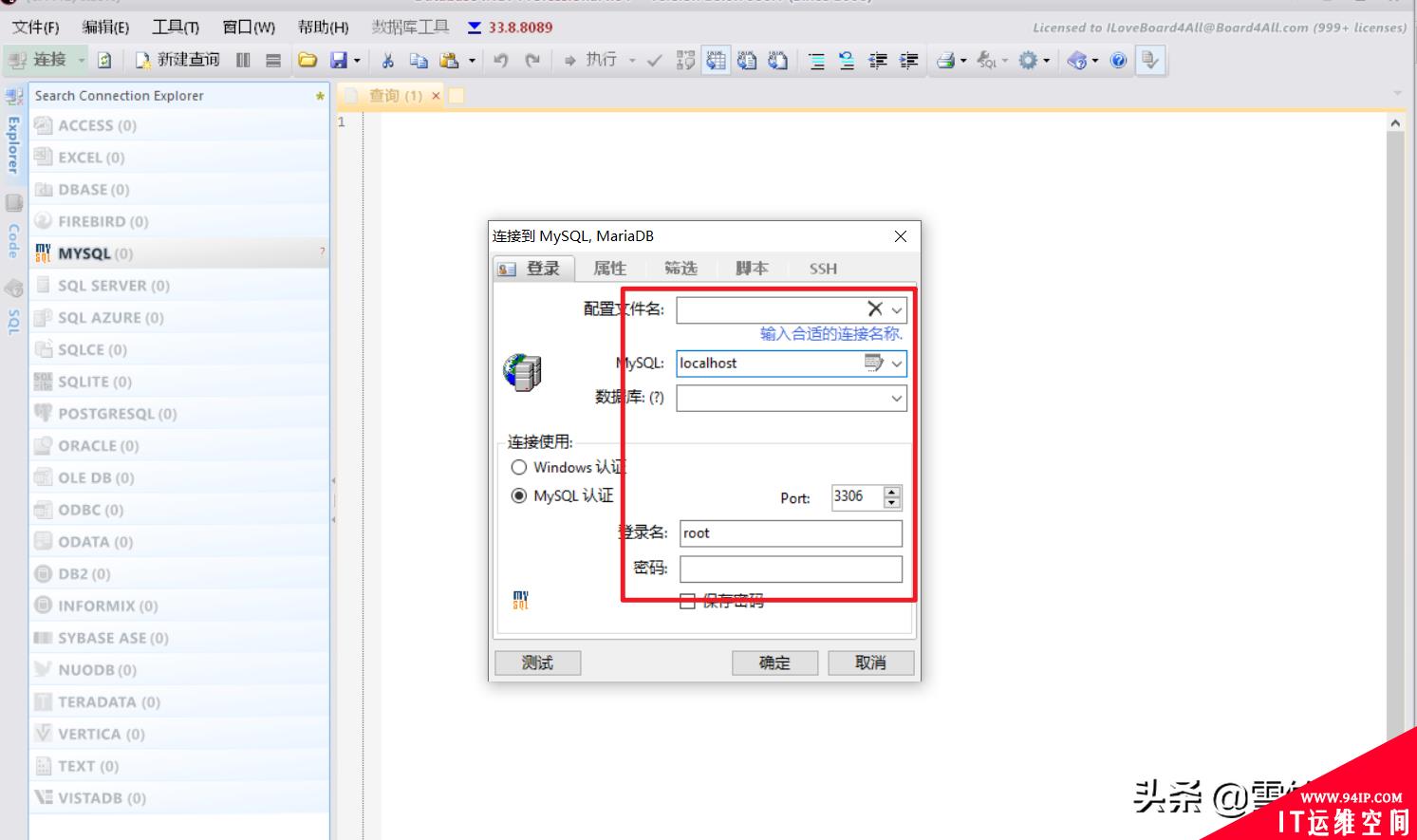
Task: Click the help book icon
Action: (1077, 61)
